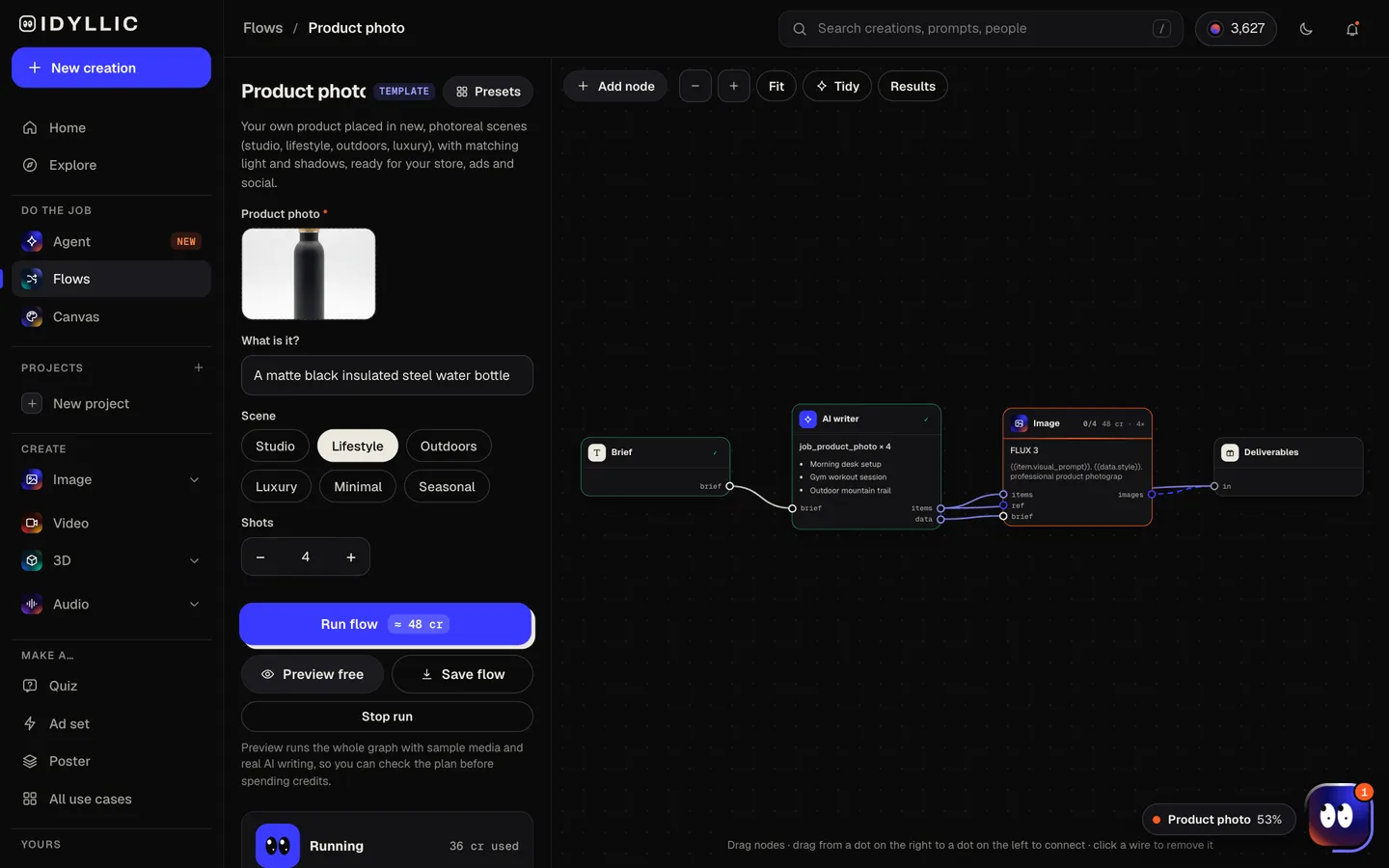Click the product photo thumbnail
Image resolution: width=1389 pixels, height=868 pixels.
309,274
